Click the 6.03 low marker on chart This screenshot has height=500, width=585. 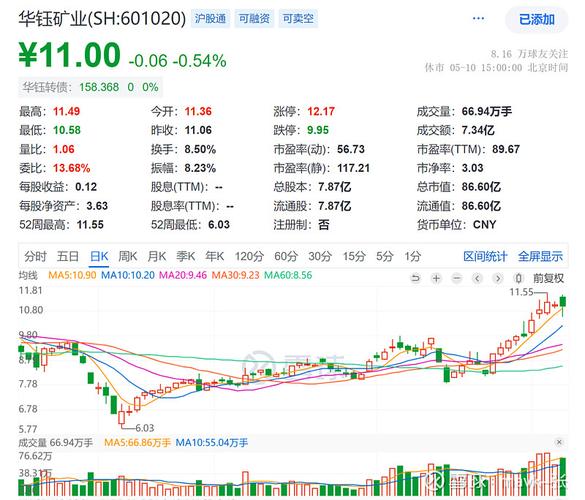144,428
